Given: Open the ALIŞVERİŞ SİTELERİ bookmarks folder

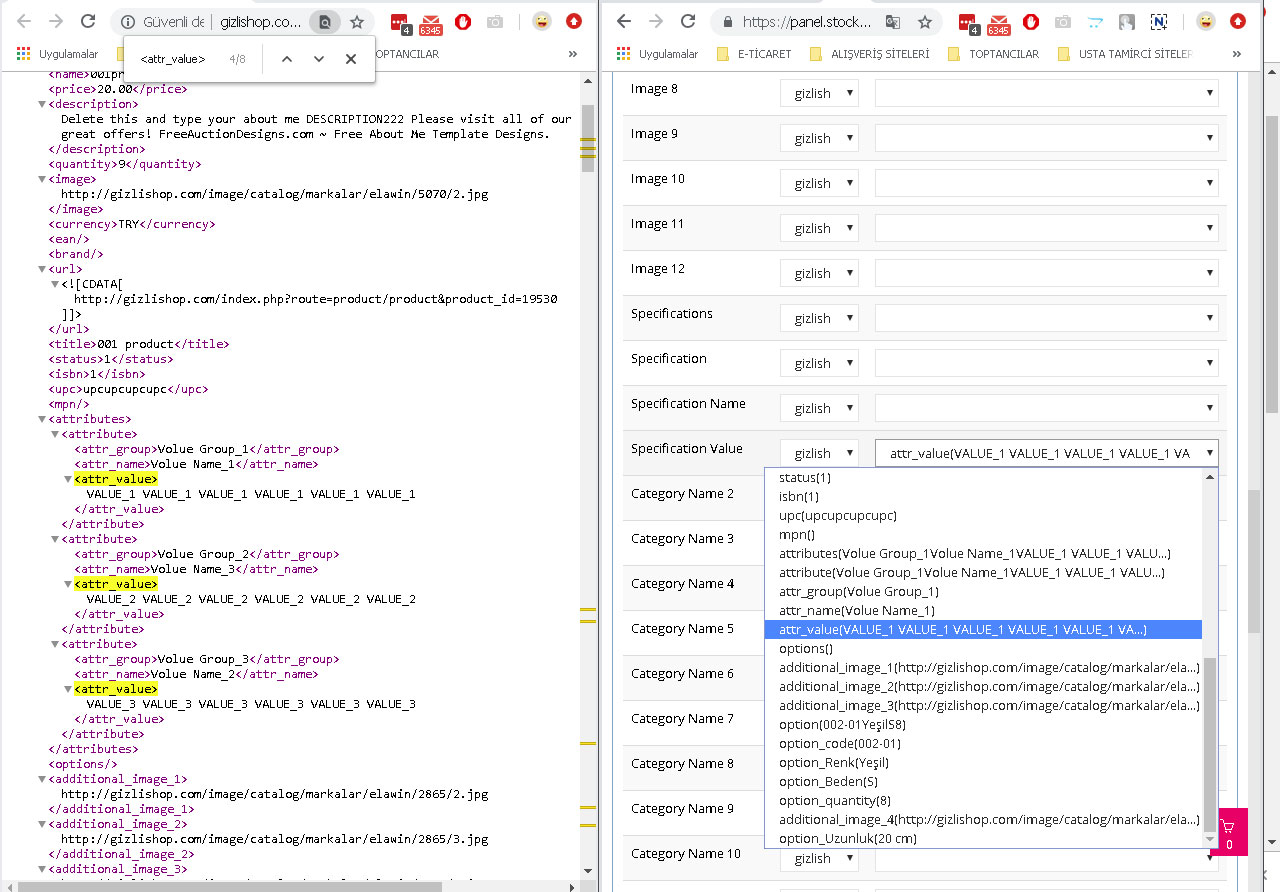Looking at the screenshot, I should [x=868, y=54].
